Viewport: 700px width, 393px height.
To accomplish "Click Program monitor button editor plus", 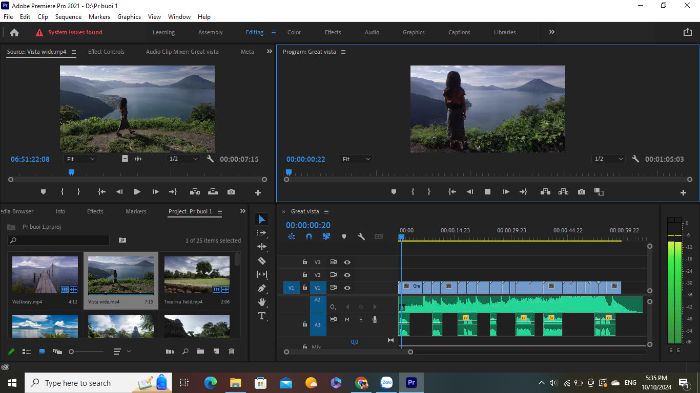I will 683,192.
